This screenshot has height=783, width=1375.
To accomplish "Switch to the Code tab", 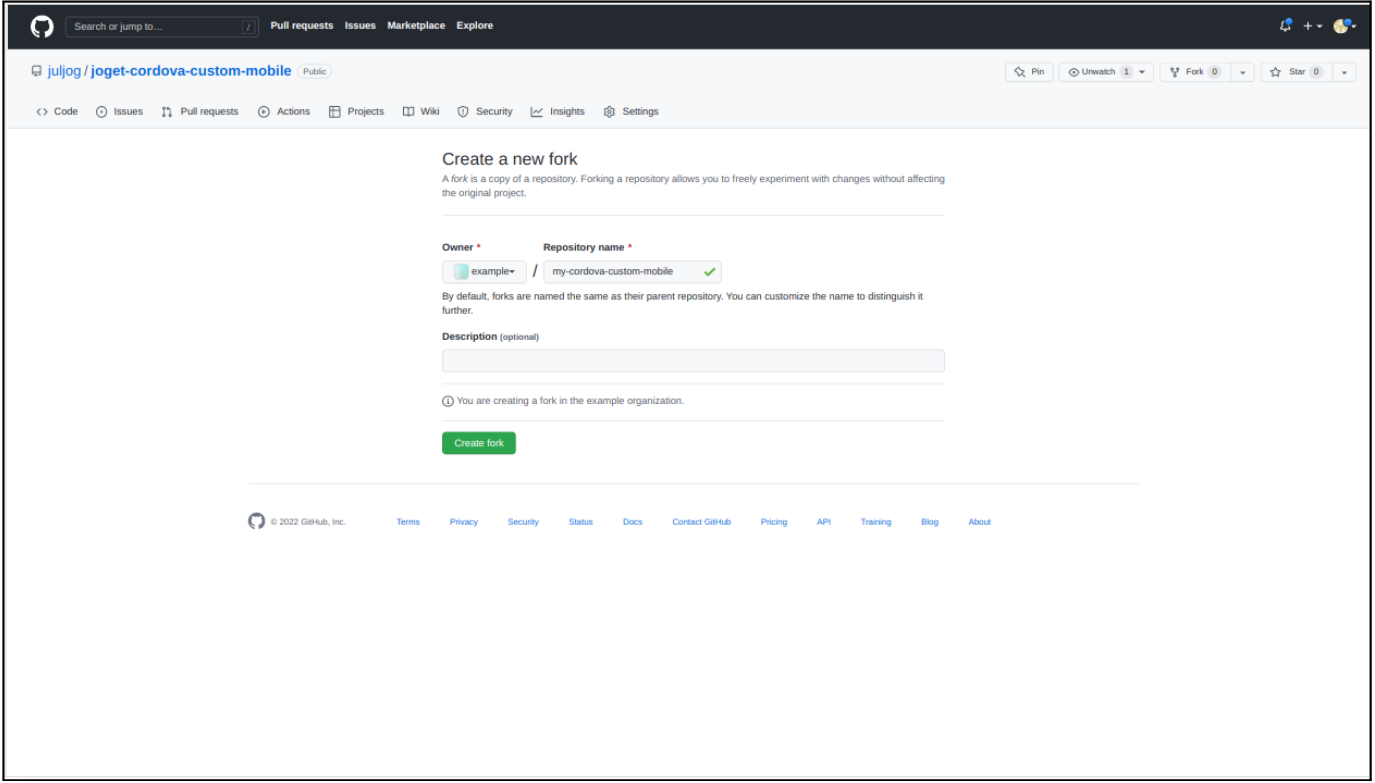I will click(x=57, y=112).
